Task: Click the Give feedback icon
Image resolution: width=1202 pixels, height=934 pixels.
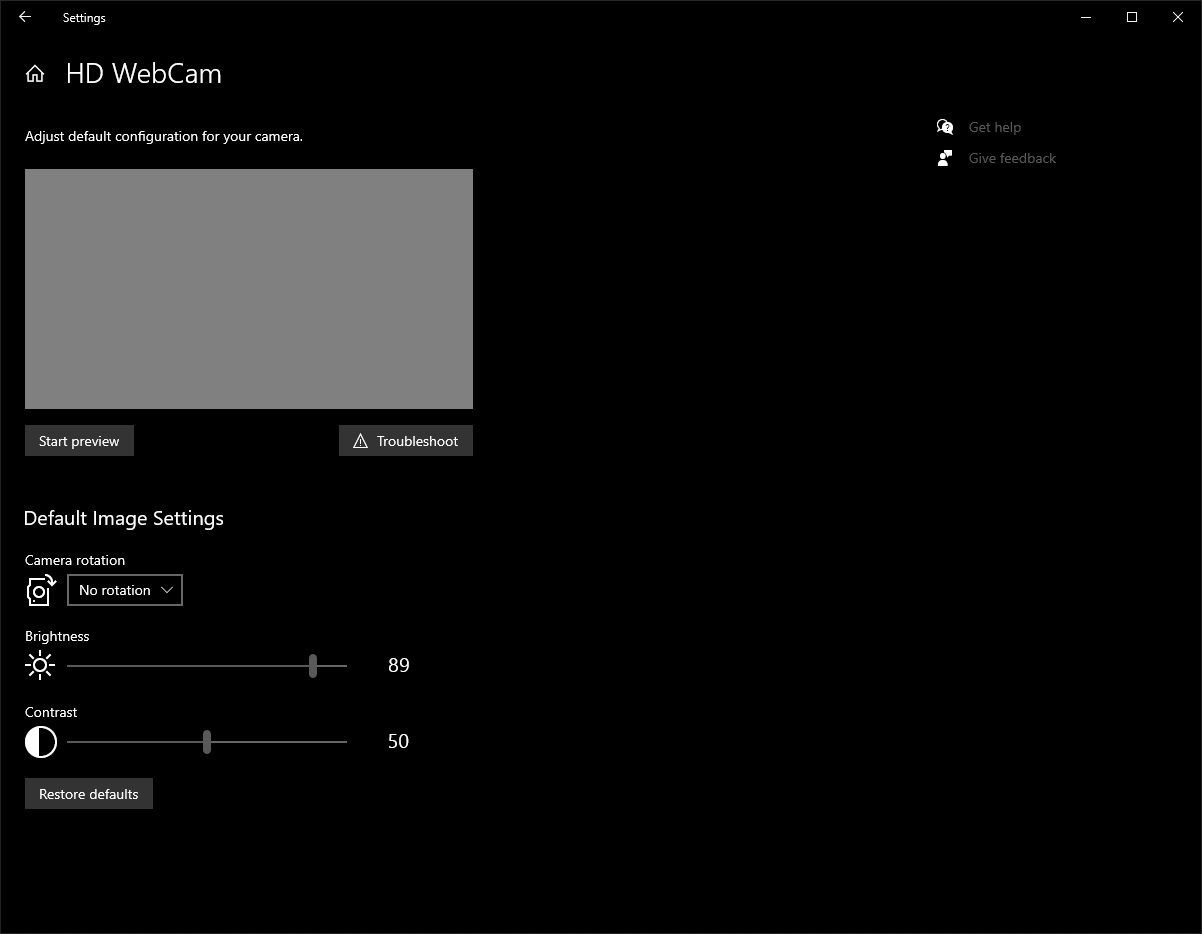Action: 944,157
